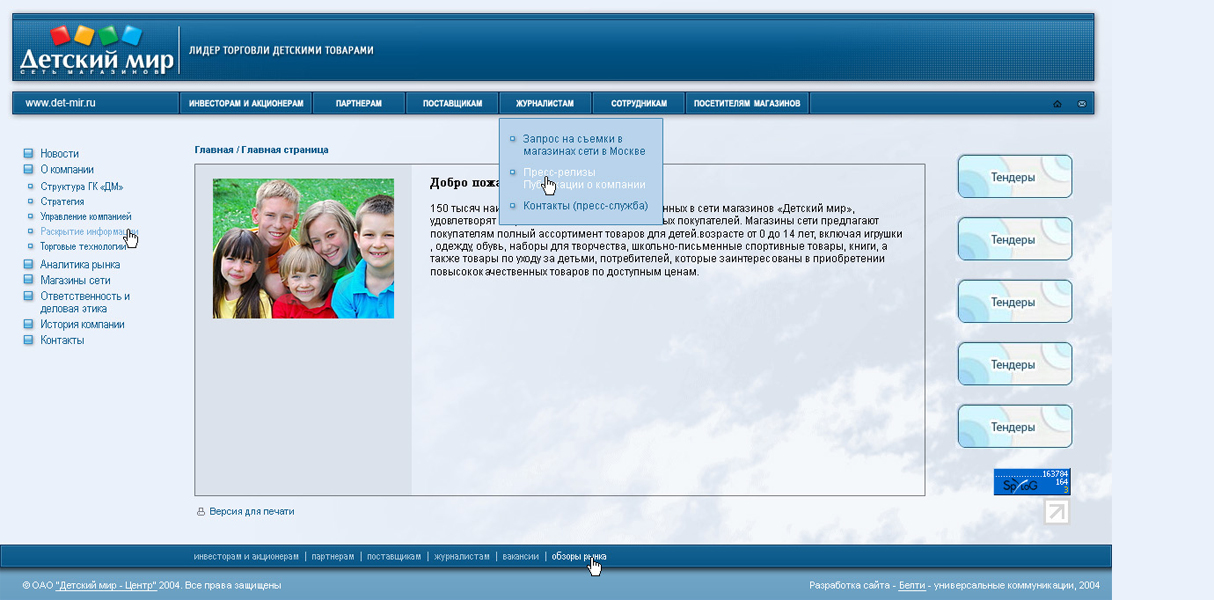
Task: Click the bullet icon beside Структура ГК «ДМ»
Action: click(x=31, y=187)
